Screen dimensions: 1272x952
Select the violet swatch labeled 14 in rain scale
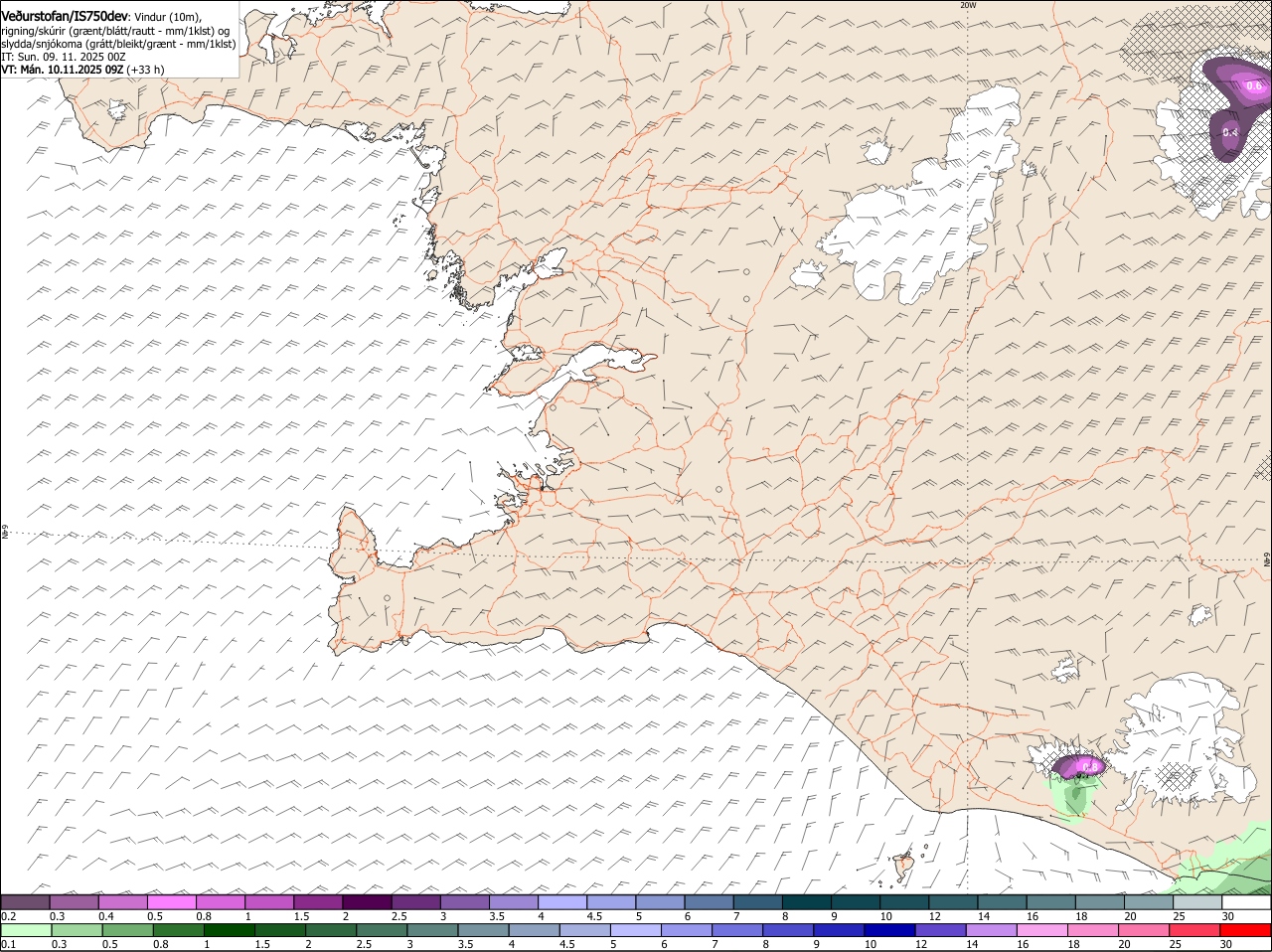click(990, 930)
